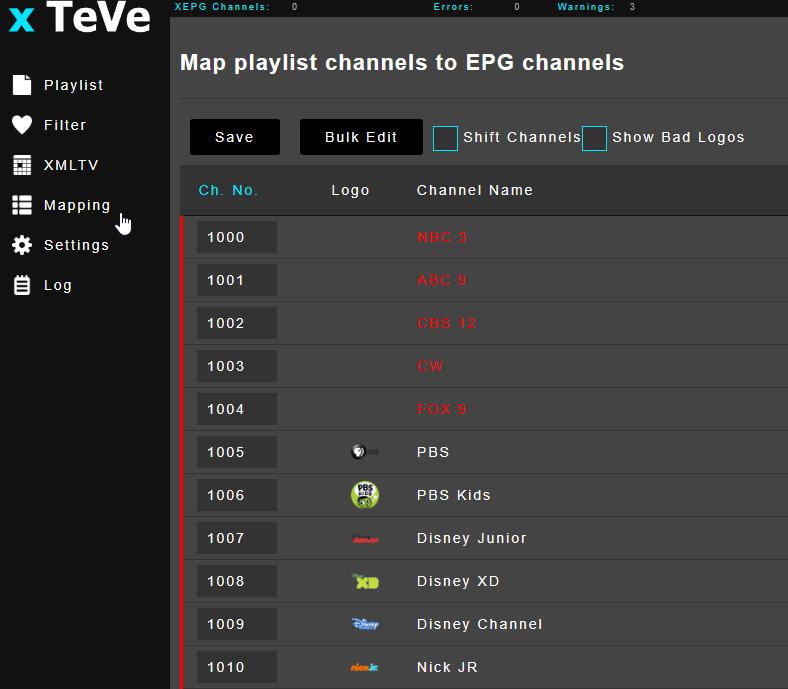The width and height of the screenshot is (788, 689).
Task: Click the XMLTV grid icon
Action: (22, 165)
